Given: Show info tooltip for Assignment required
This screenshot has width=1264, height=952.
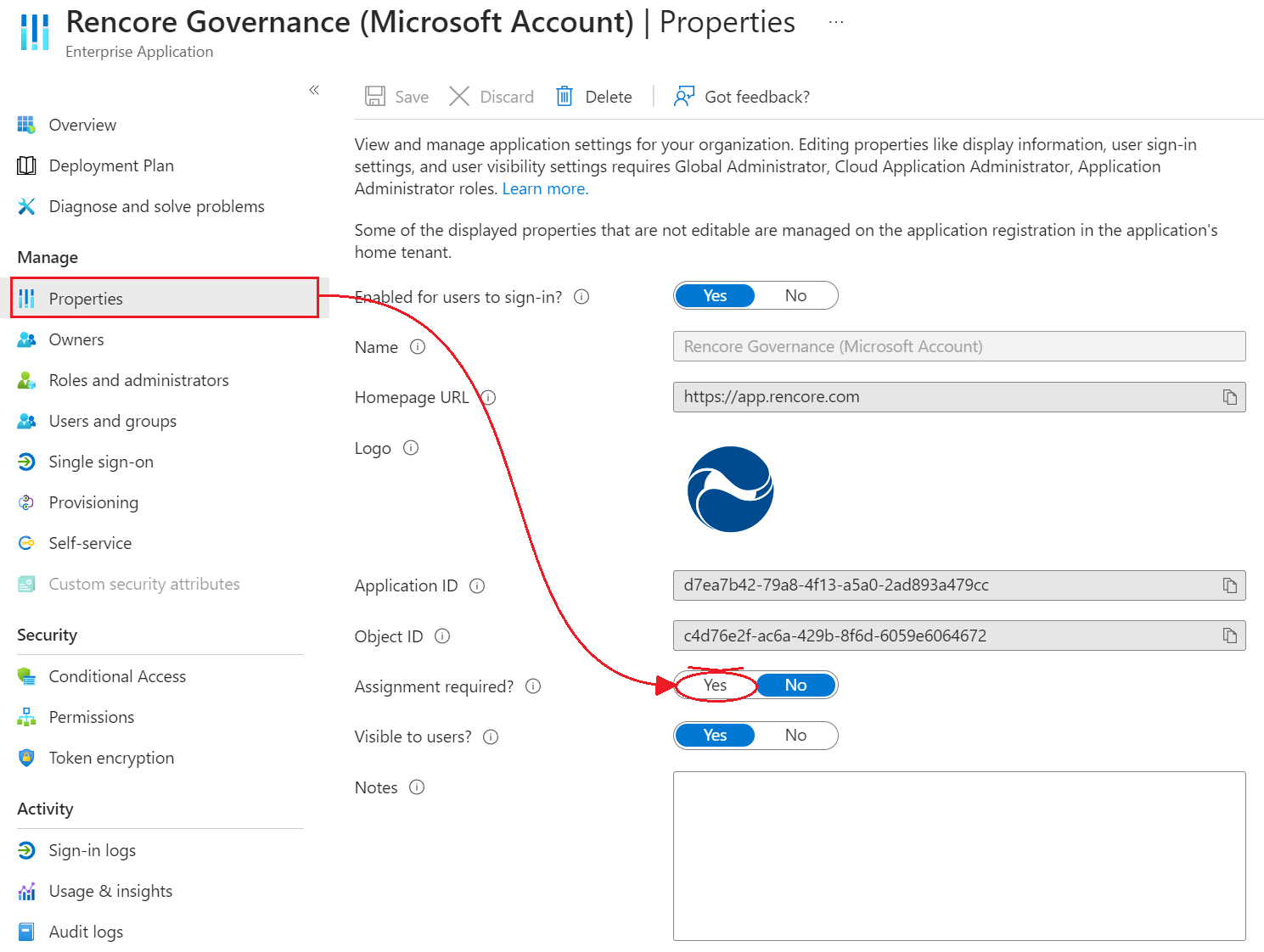Looking at the screenshot, I should 533,686.
